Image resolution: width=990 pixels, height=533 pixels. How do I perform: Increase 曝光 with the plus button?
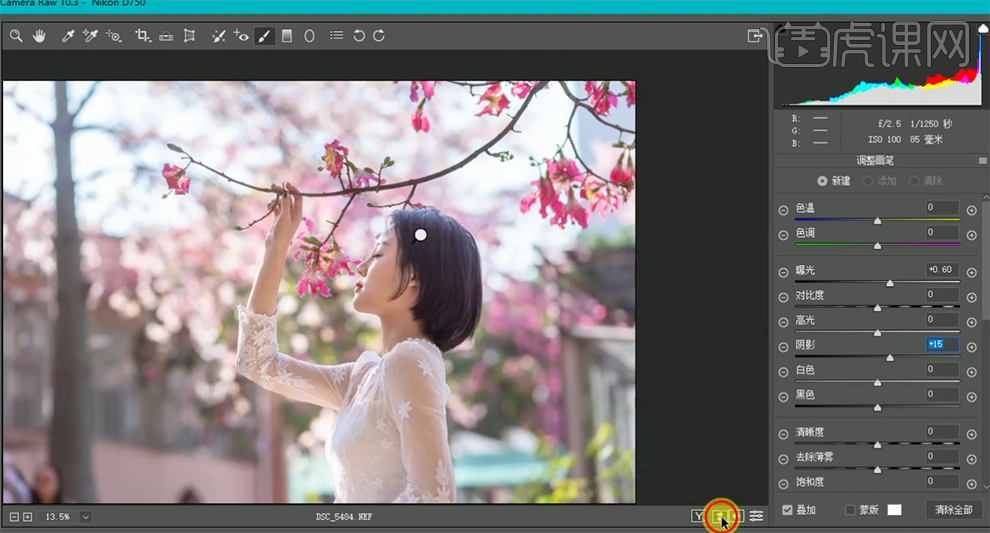point(971,271)
